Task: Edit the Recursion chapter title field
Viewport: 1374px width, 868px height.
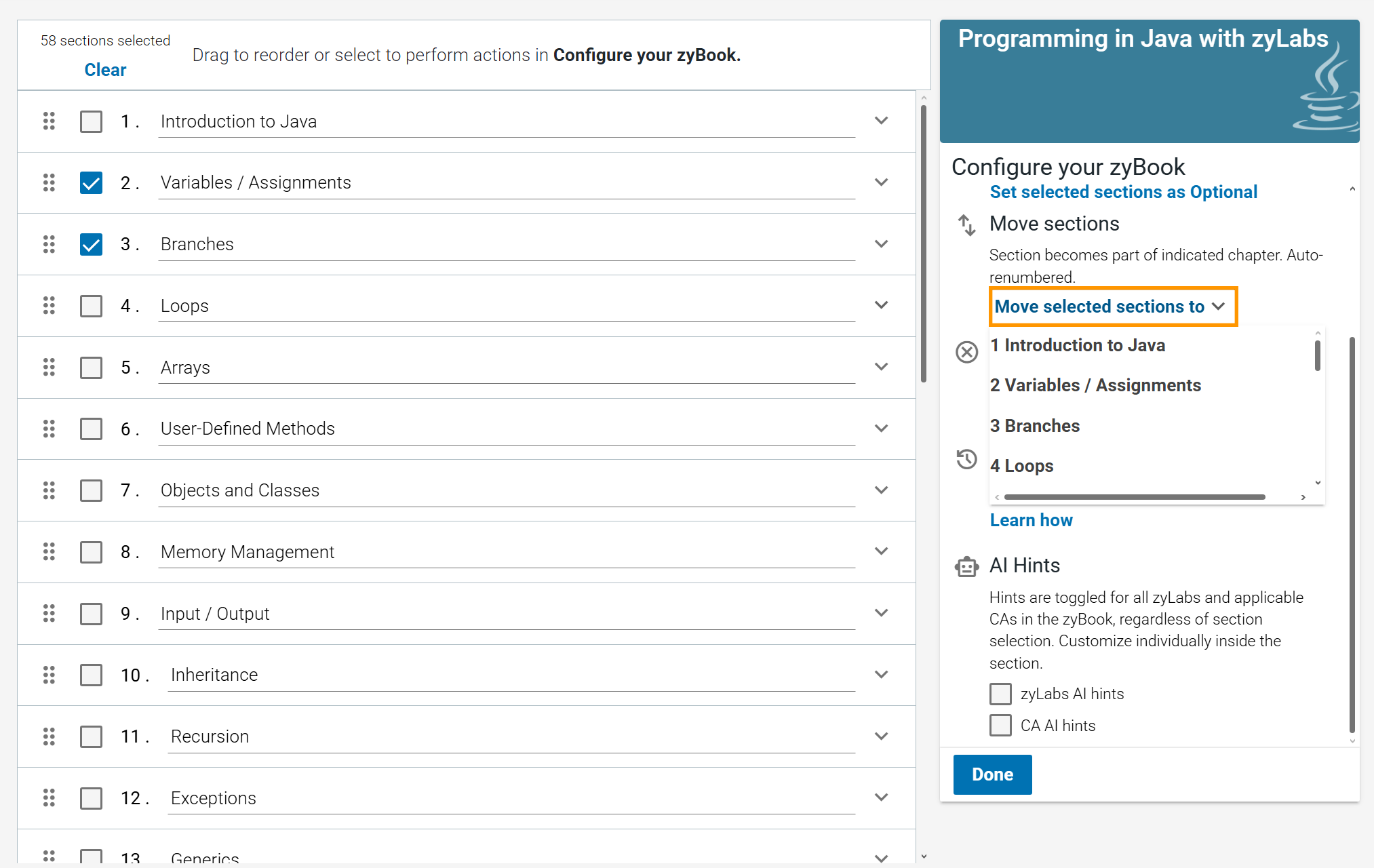Action: click(511, 736)
